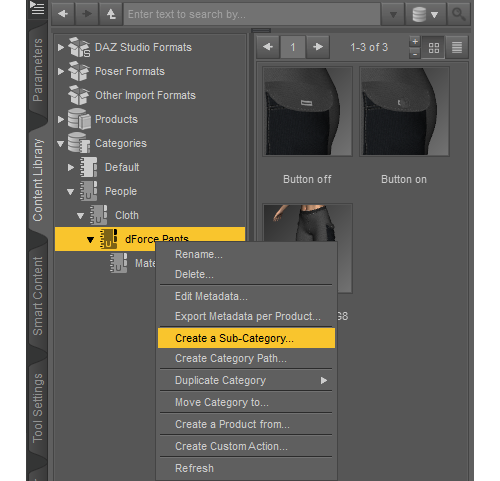Choose Delete... from context menu
The height and width of the screenshot is (481, 500).
(247, 275)
